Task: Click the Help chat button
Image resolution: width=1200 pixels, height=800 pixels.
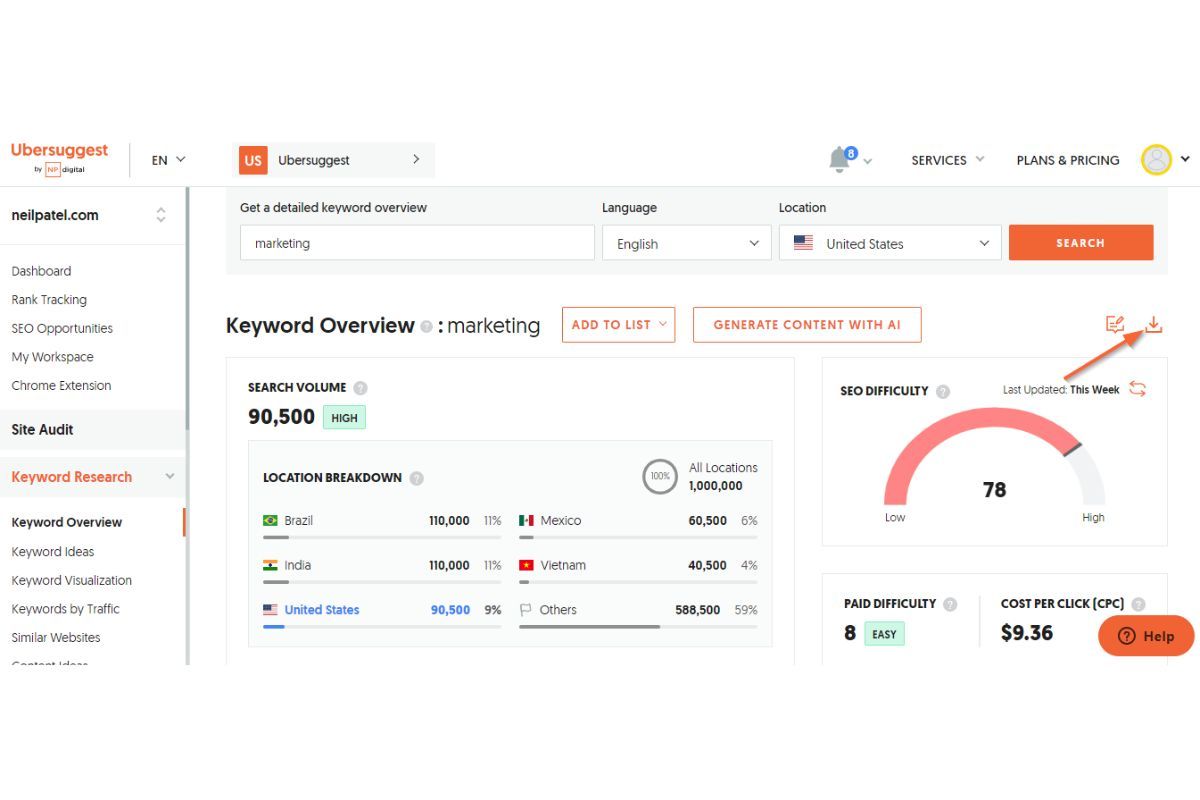Action: (1146, 636)
